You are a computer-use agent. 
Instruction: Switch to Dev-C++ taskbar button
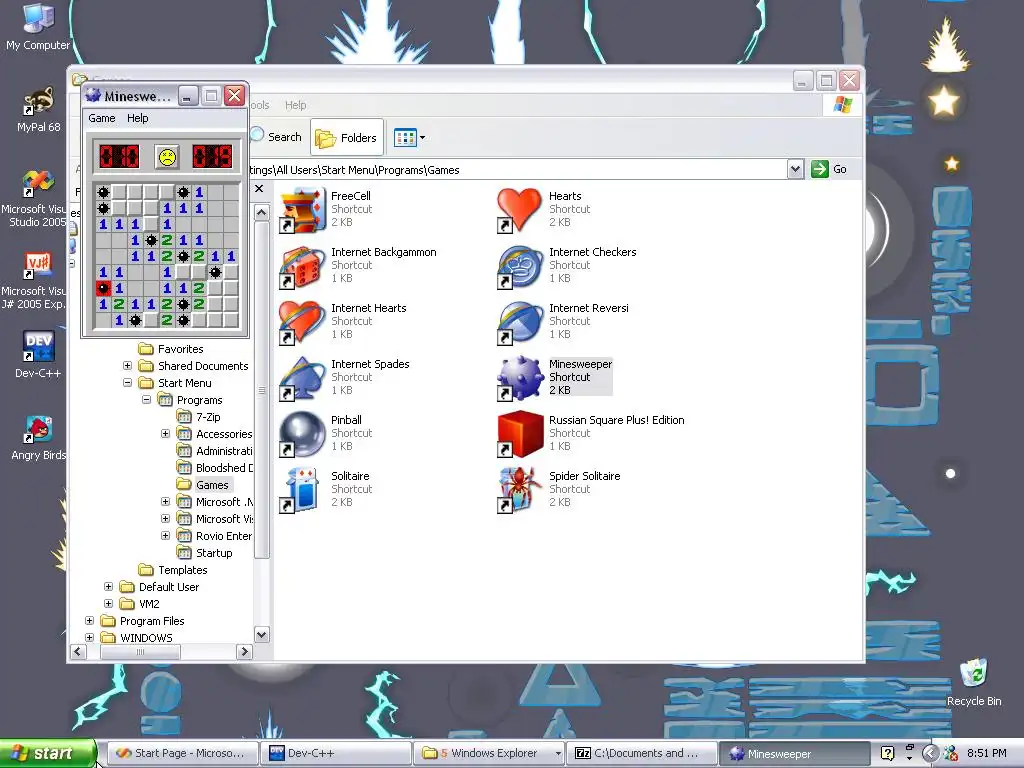[x=336, y=754]
